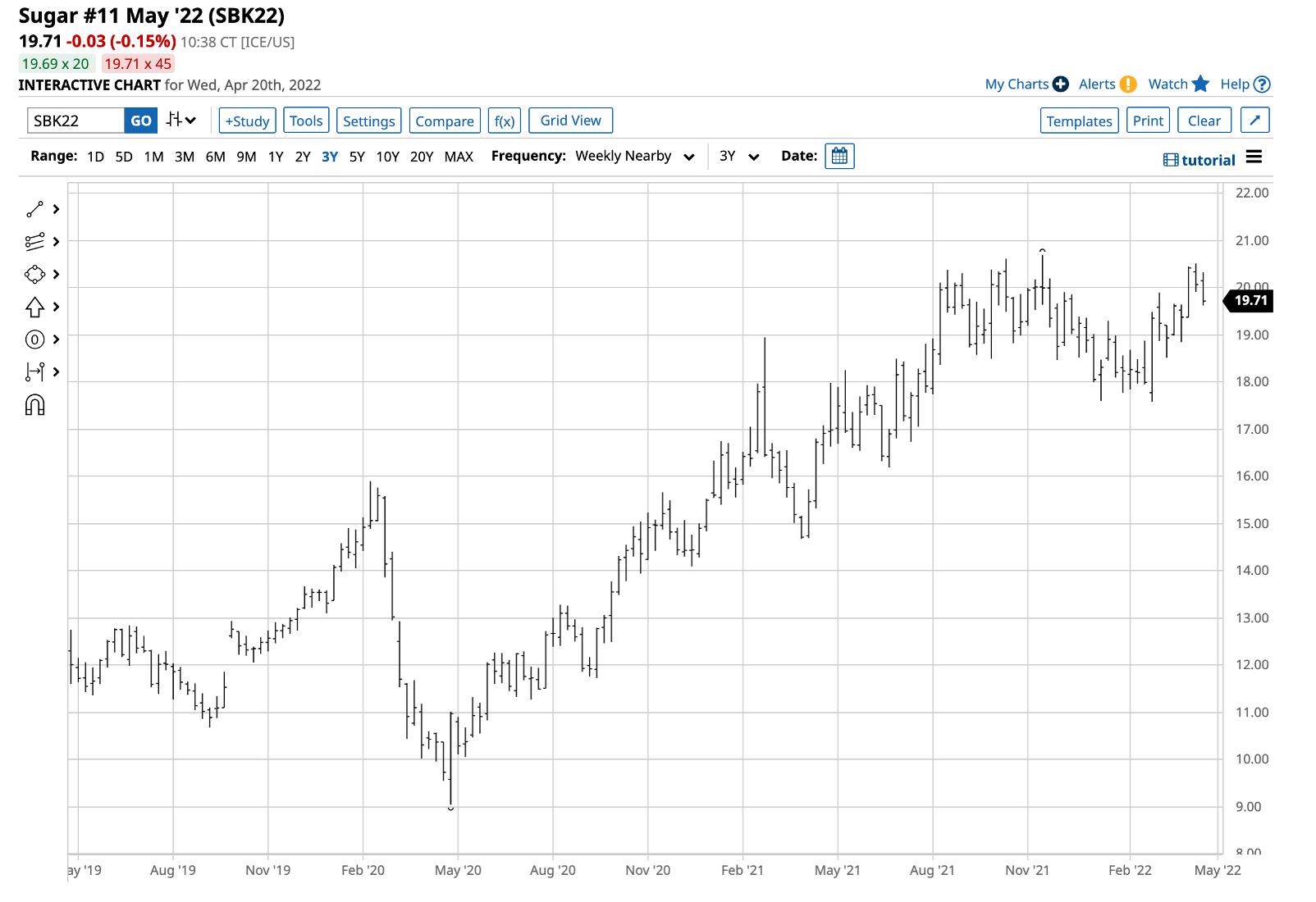The height and width of the screenshot is (902, 1316).
Task: Switch to Grid View
Action: [x=570, y=121]
